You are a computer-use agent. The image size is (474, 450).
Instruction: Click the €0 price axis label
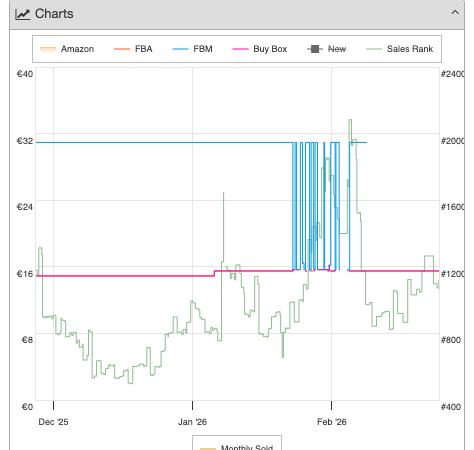point(27,407)
